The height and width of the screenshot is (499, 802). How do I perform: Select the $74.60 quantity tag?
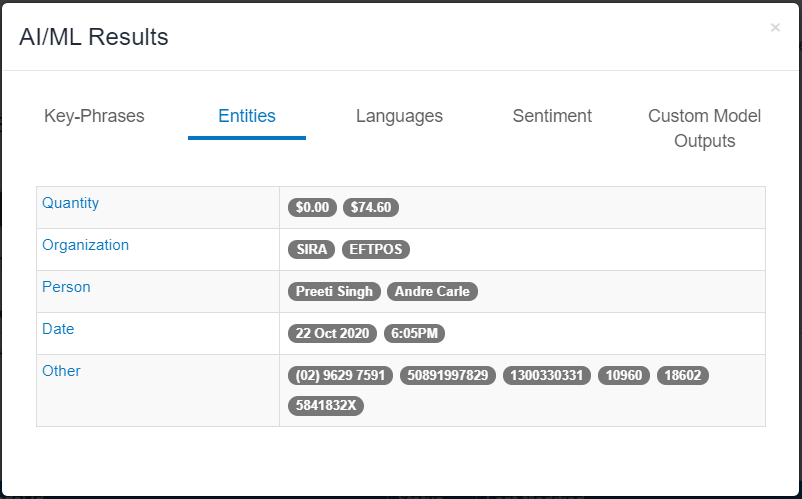371,208
